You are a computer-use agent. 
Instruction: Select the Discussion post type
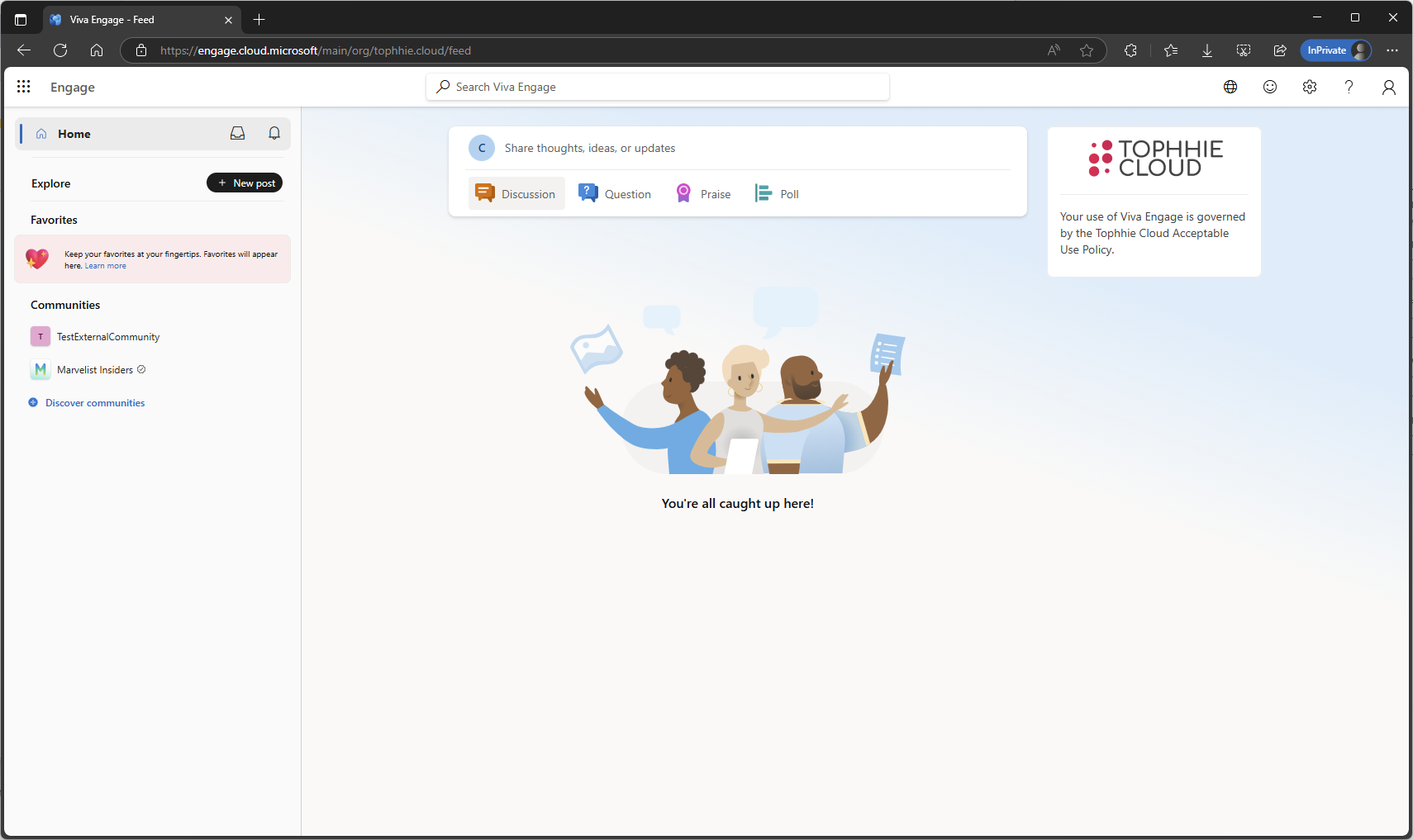516,193
